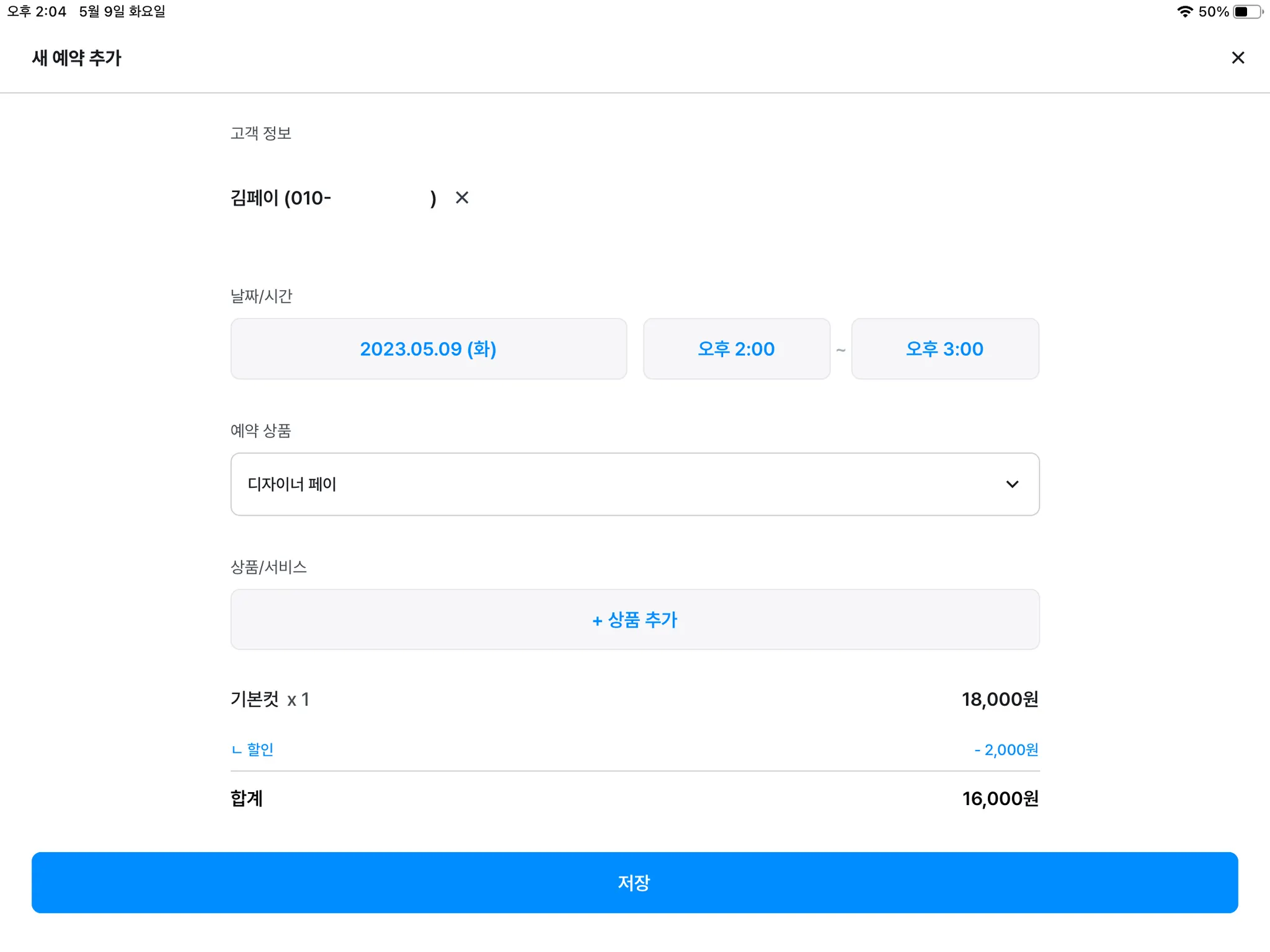This screenshot has height=952, width=1270.
Task: Change end time 오후 3:00
Action: [944, 349]
